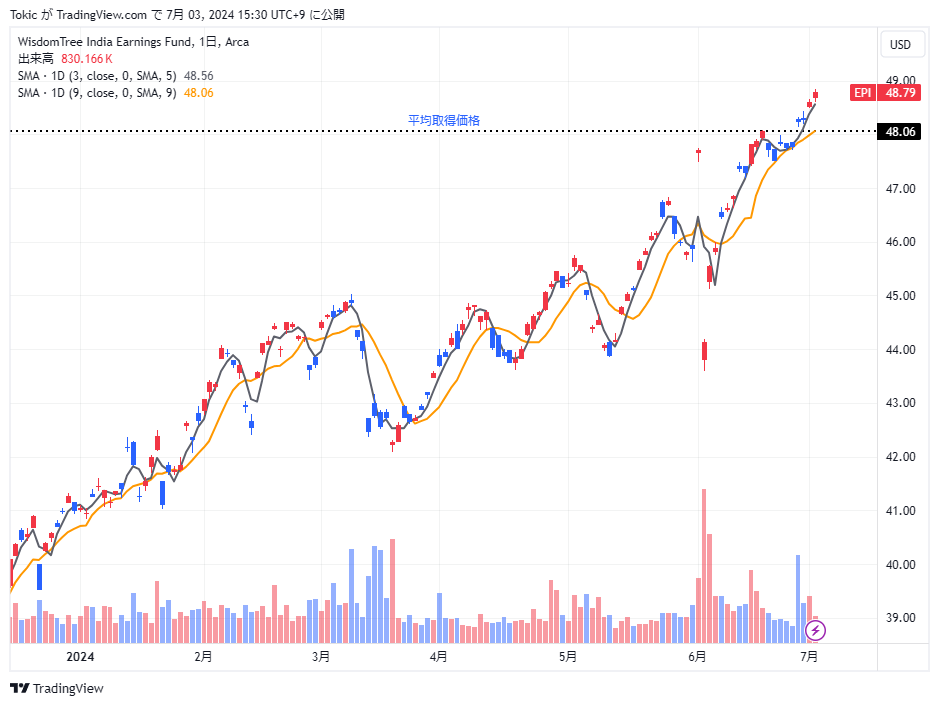Click the 2024 time axis label

coord(80,657)
